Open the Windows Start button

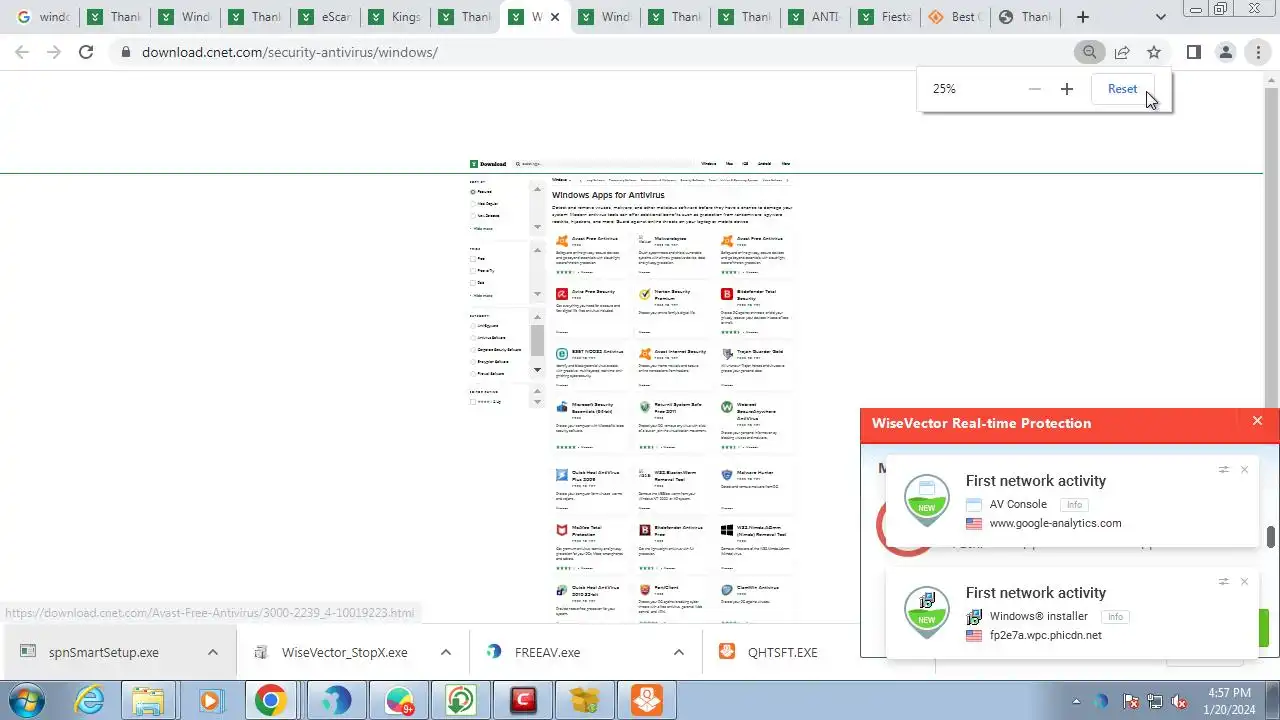point(27,699)
